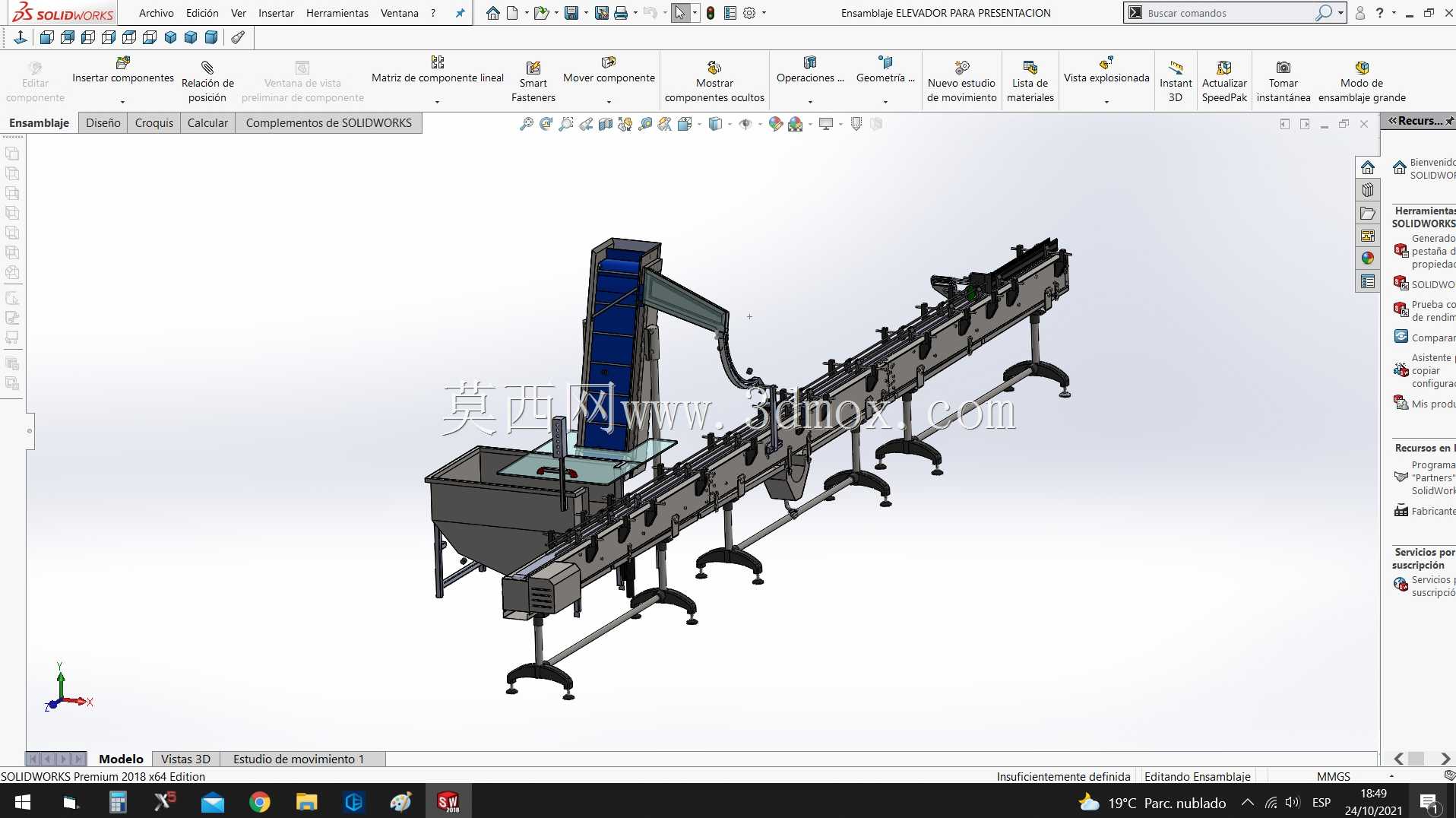Image resolution: width=1456 pixels, height=818 pixels.
Task: Open the section view tool
Action: tap(605, 124)
